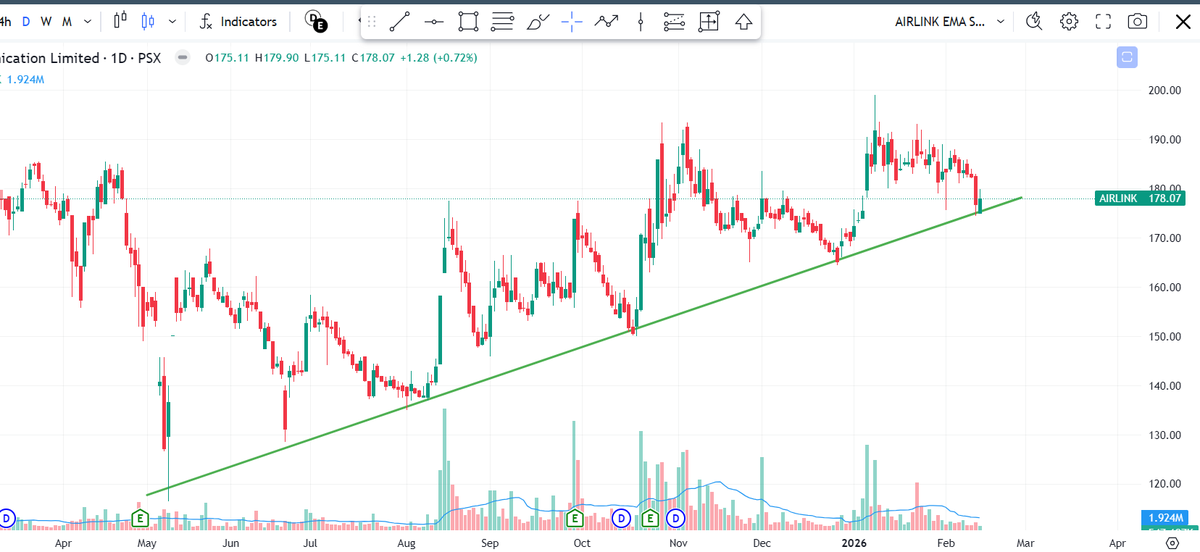This screenshot has width=1200, height=552.
Task: Select the vertical line tool
Action: tap(640, 21)
